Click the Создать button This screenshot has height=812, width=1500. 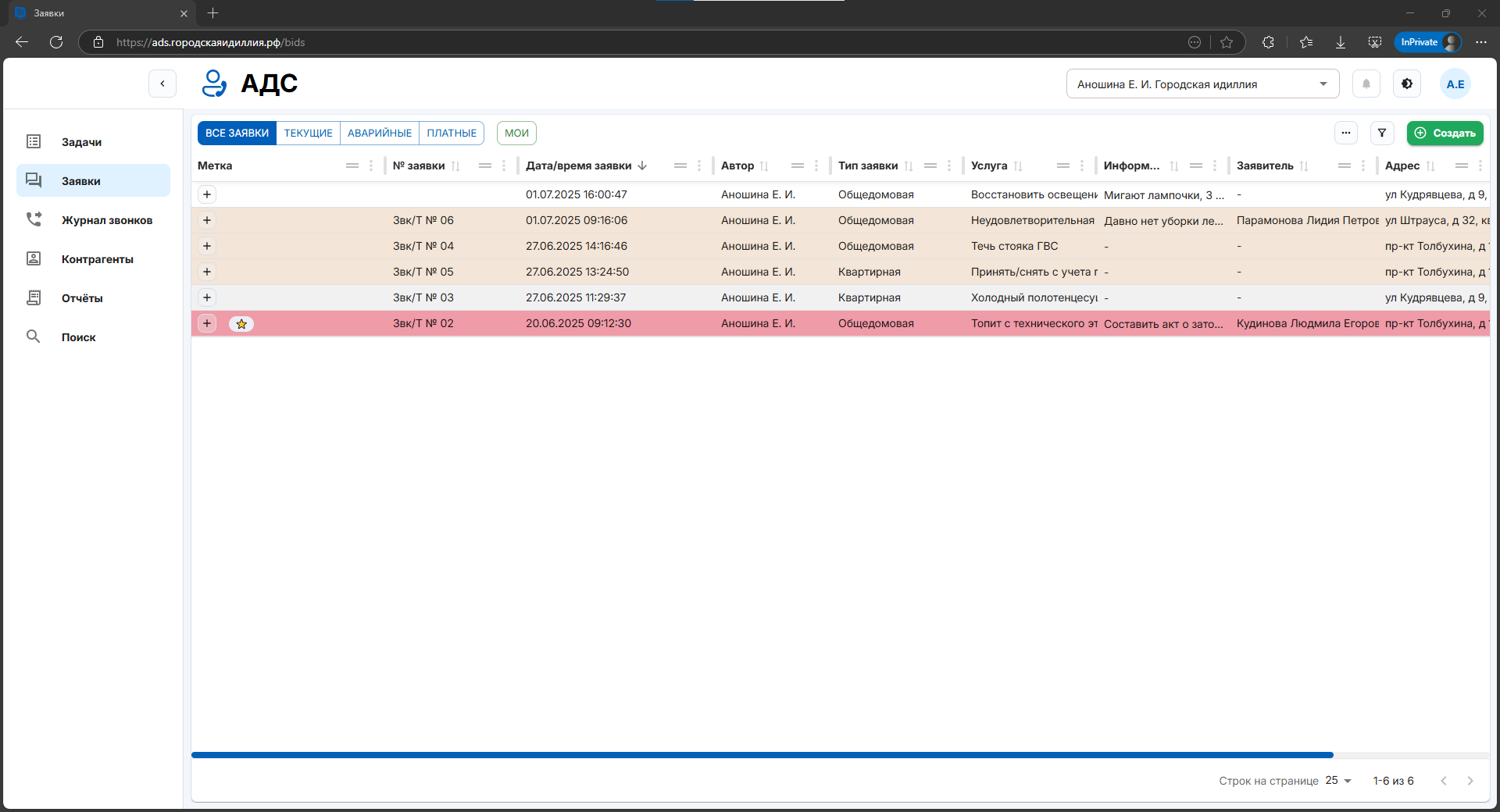tap(1445, 134)
